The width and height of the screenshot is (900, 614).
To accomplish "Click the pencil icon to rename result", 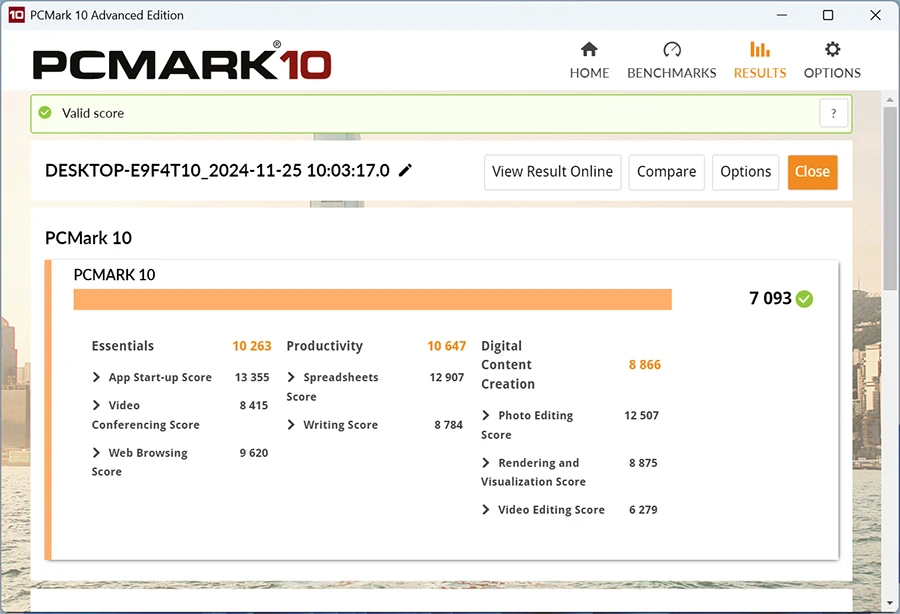I will pos(405,171).
